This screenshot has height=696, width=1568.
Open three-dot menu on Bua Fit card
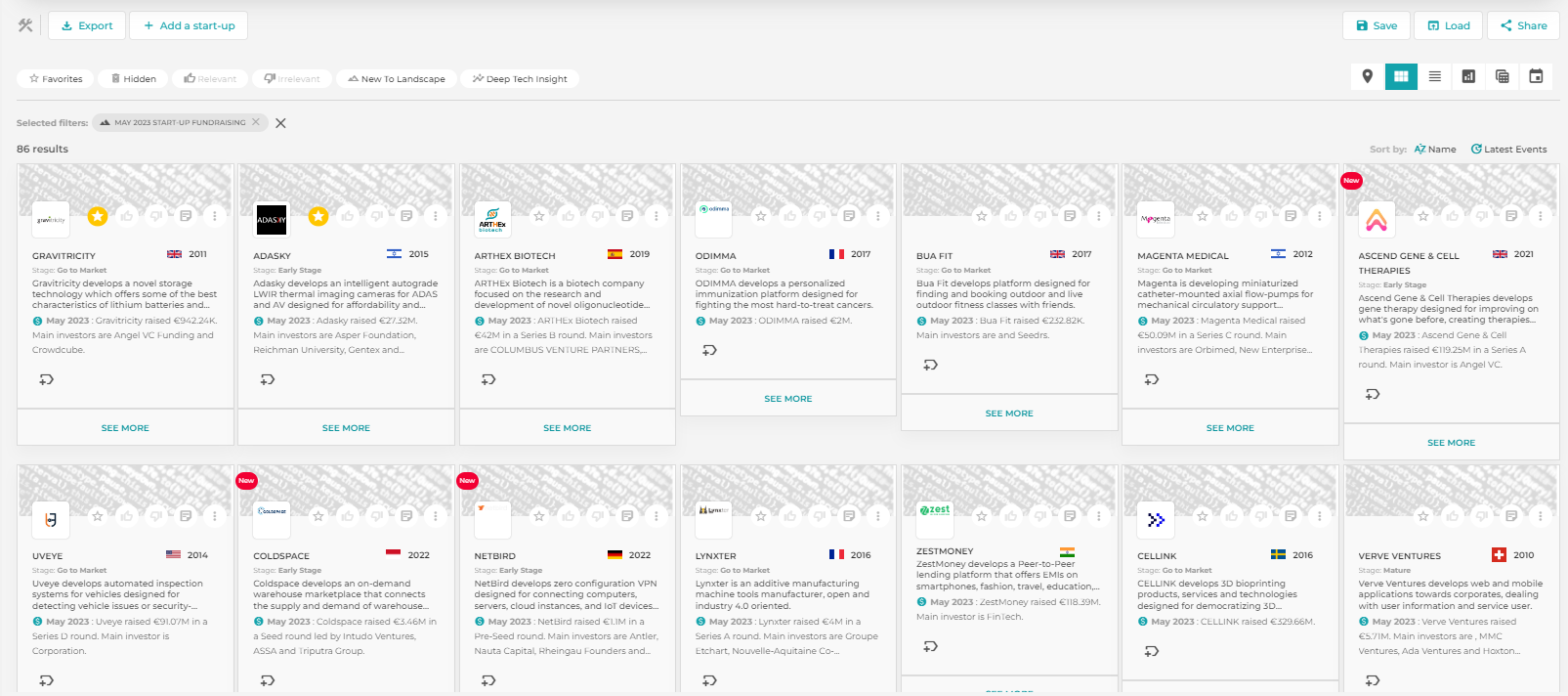click(x=1099, y=216)
